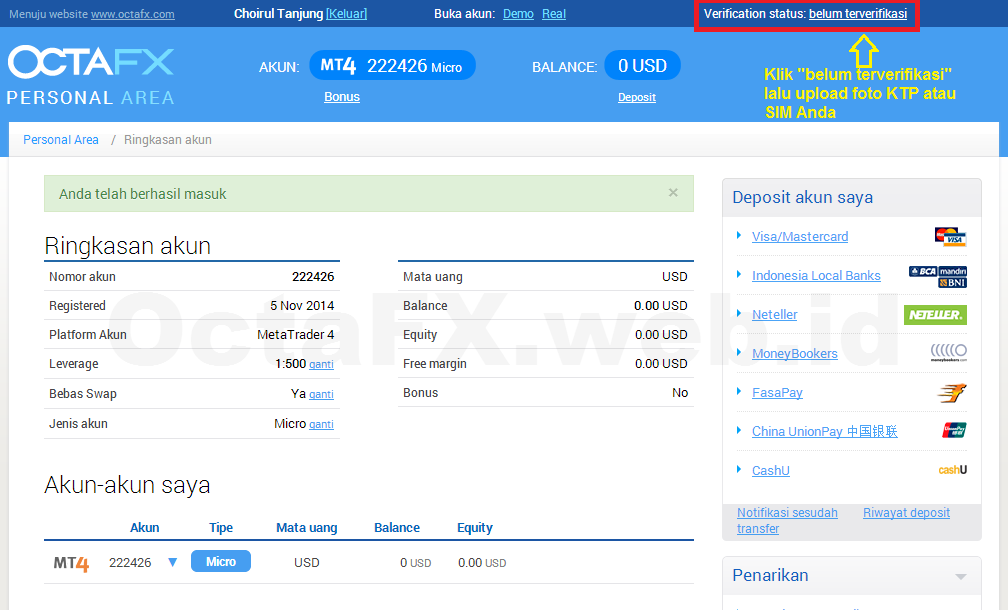The height and width of the screenshot is (610, 1008).
Task: Open the Deposit link under balance
Action: tap(637, 97)
